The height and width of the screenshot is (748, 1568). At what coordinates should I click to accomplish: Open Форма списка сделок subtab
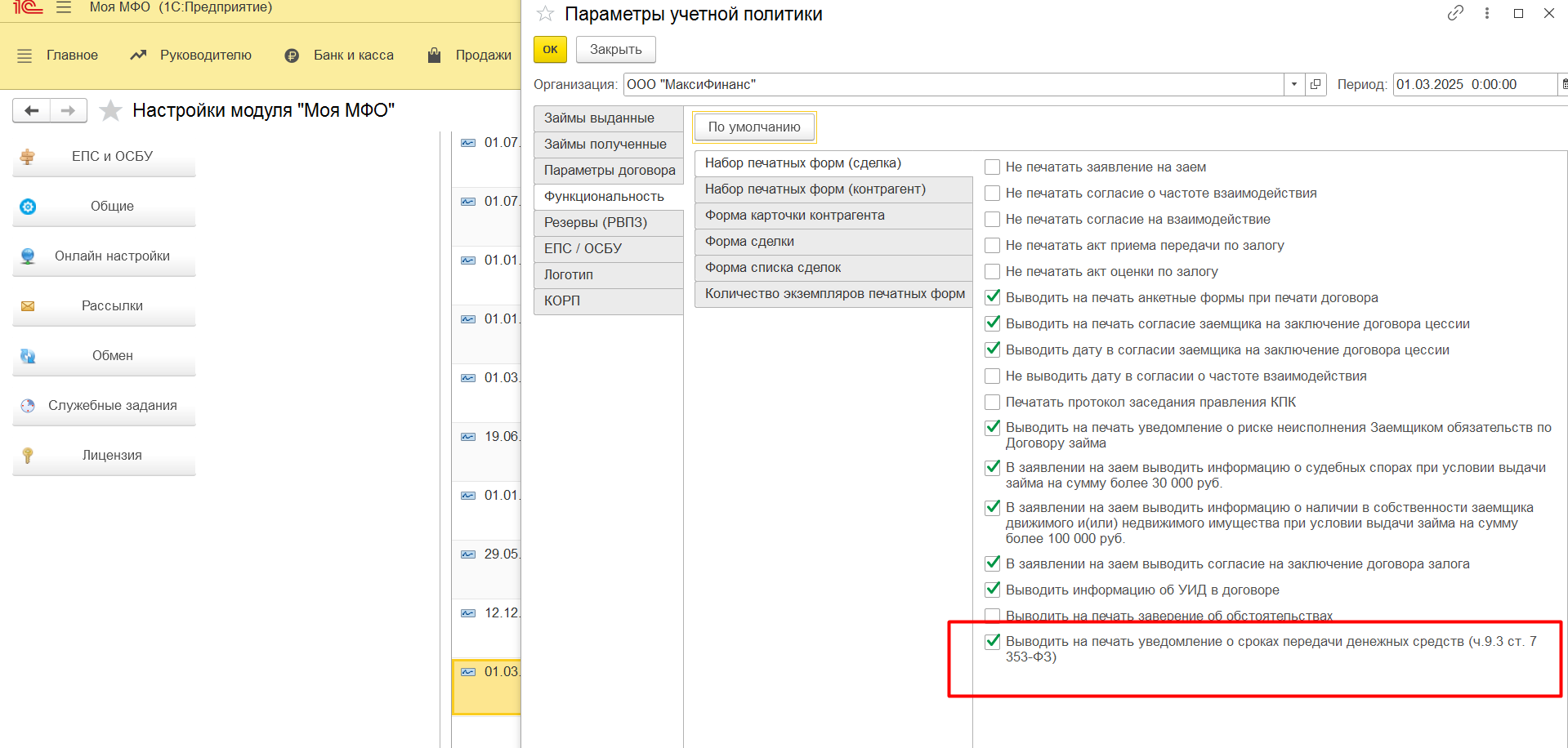[x=833, y=268]
